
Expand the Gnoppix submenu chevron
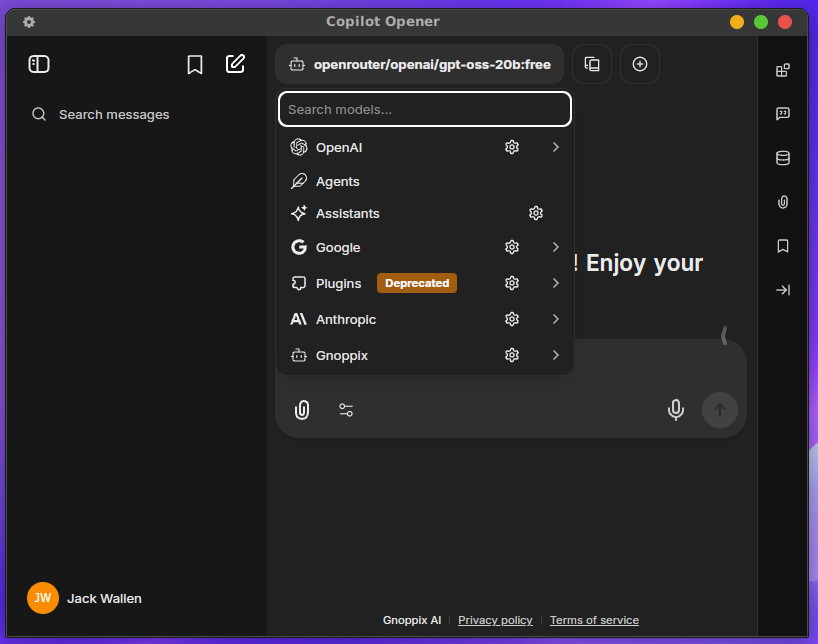[x=556, y=355]
